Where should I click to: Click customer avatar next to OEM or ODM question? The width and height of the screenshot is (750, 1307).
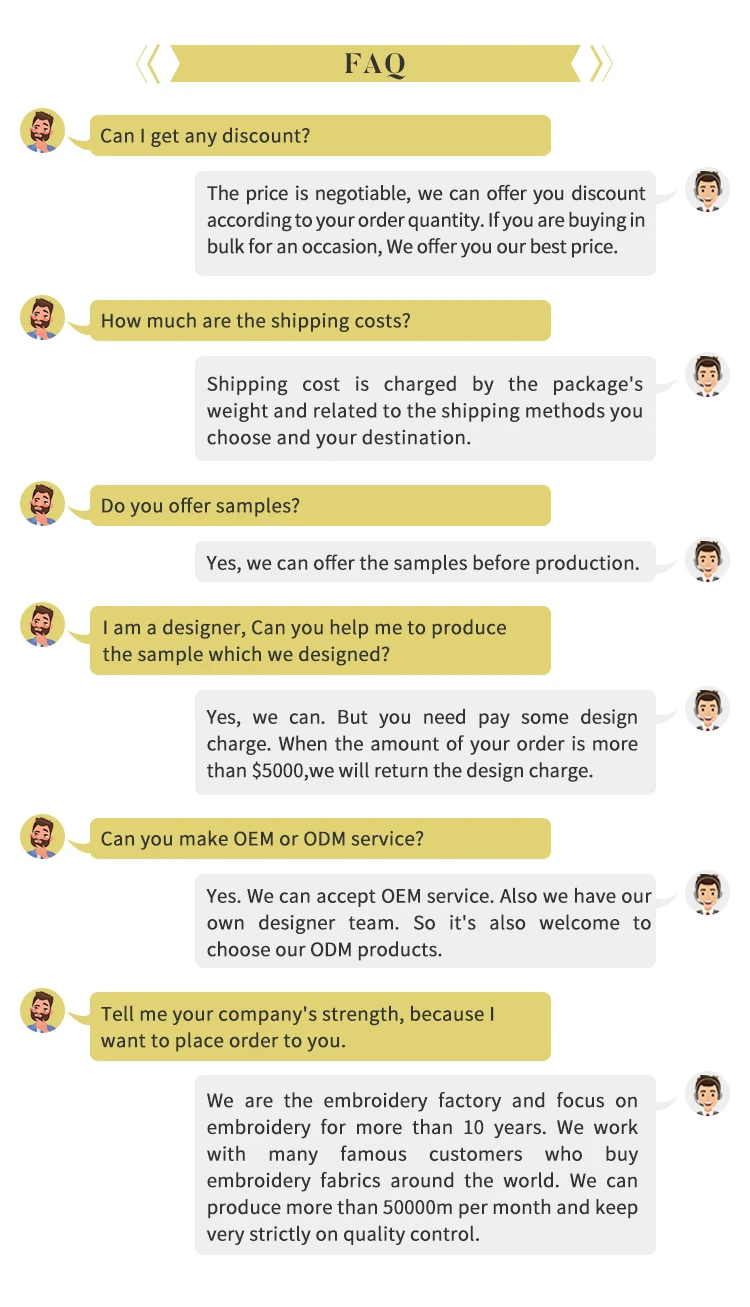click(42, 836)
